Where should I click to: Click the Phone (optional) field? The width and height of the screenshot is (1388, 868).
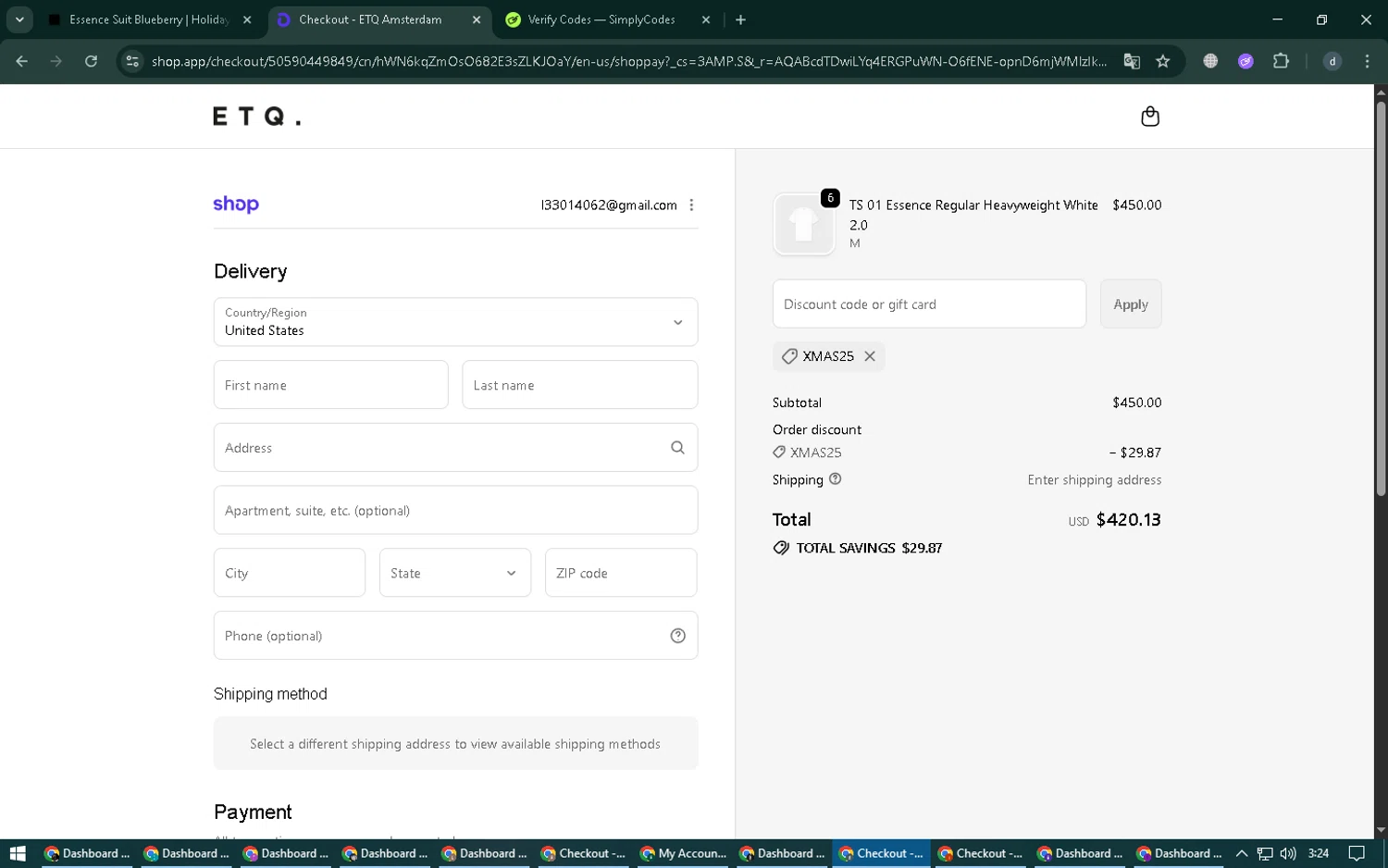455,636
